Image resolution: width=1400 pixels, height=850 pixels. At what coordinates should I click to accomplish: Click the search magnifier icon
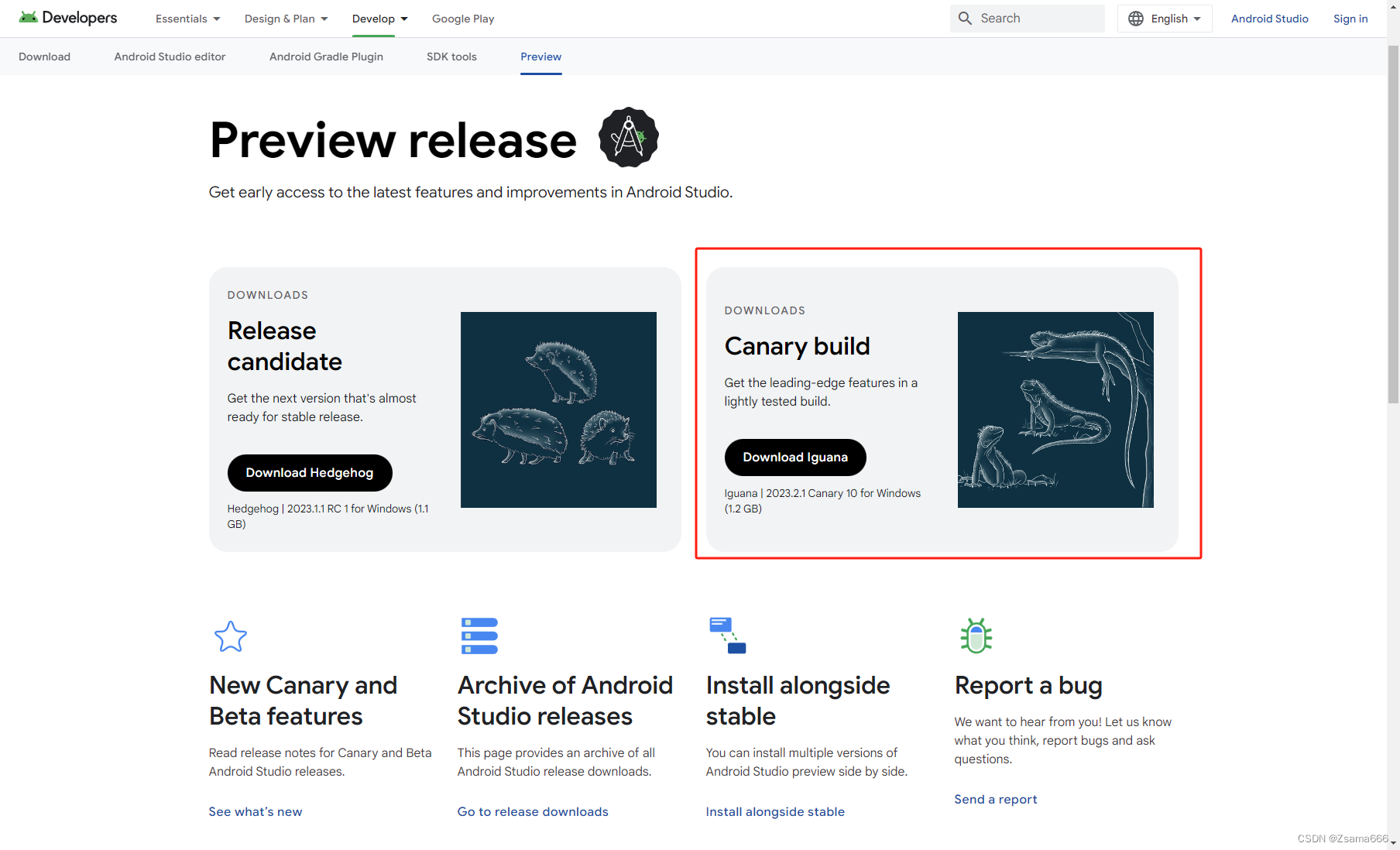[965, 19]
